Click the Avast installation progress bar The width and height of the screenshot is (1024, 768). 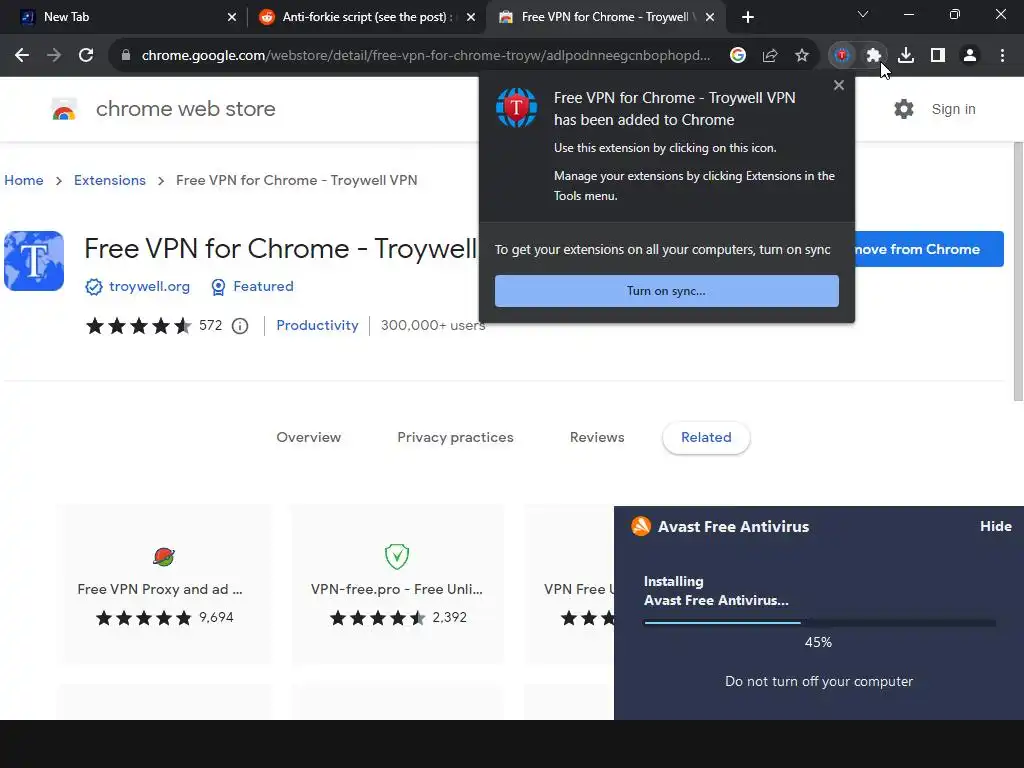click(x=820, y=623)
